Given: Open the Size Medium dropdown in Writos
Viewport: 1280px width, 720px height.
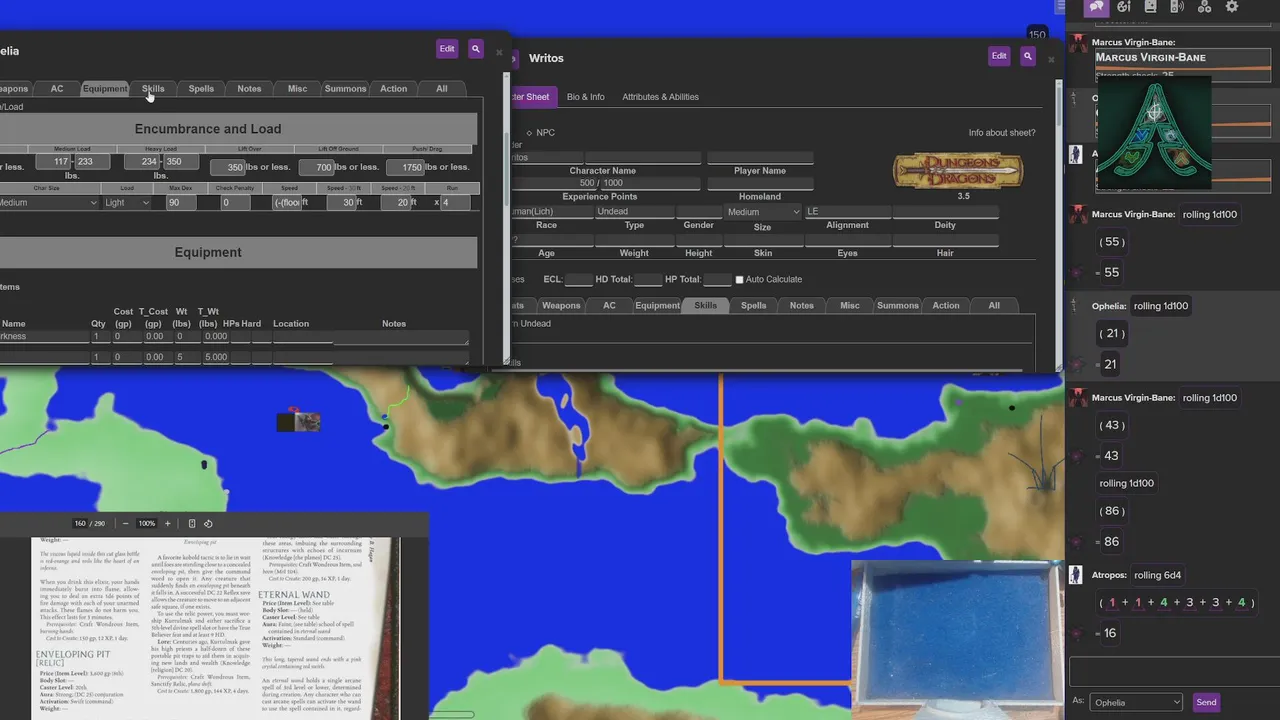Looking at the screenshot, I should pos(763,212).
